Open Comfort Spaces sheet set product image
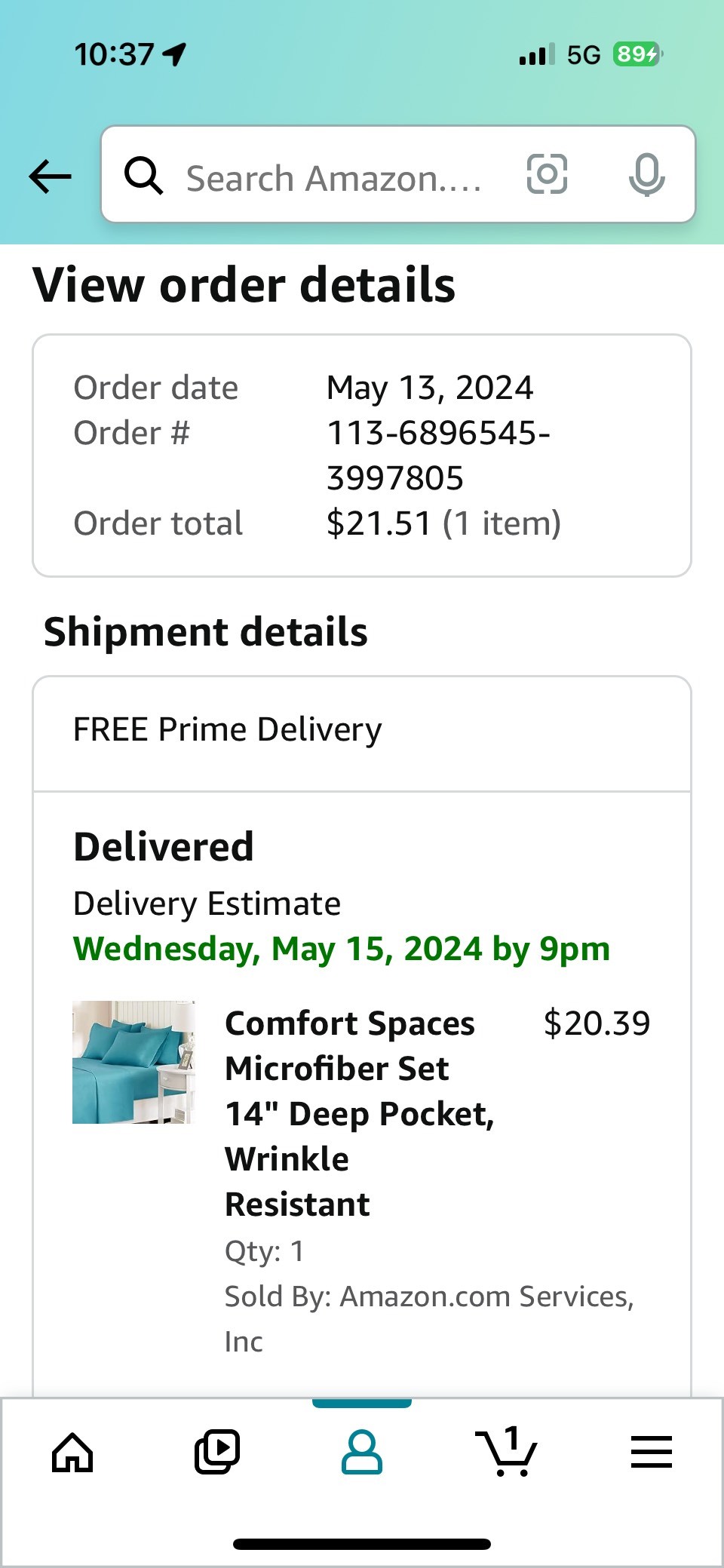Screen dimensions: 724x1568 tap(133, 1062)
